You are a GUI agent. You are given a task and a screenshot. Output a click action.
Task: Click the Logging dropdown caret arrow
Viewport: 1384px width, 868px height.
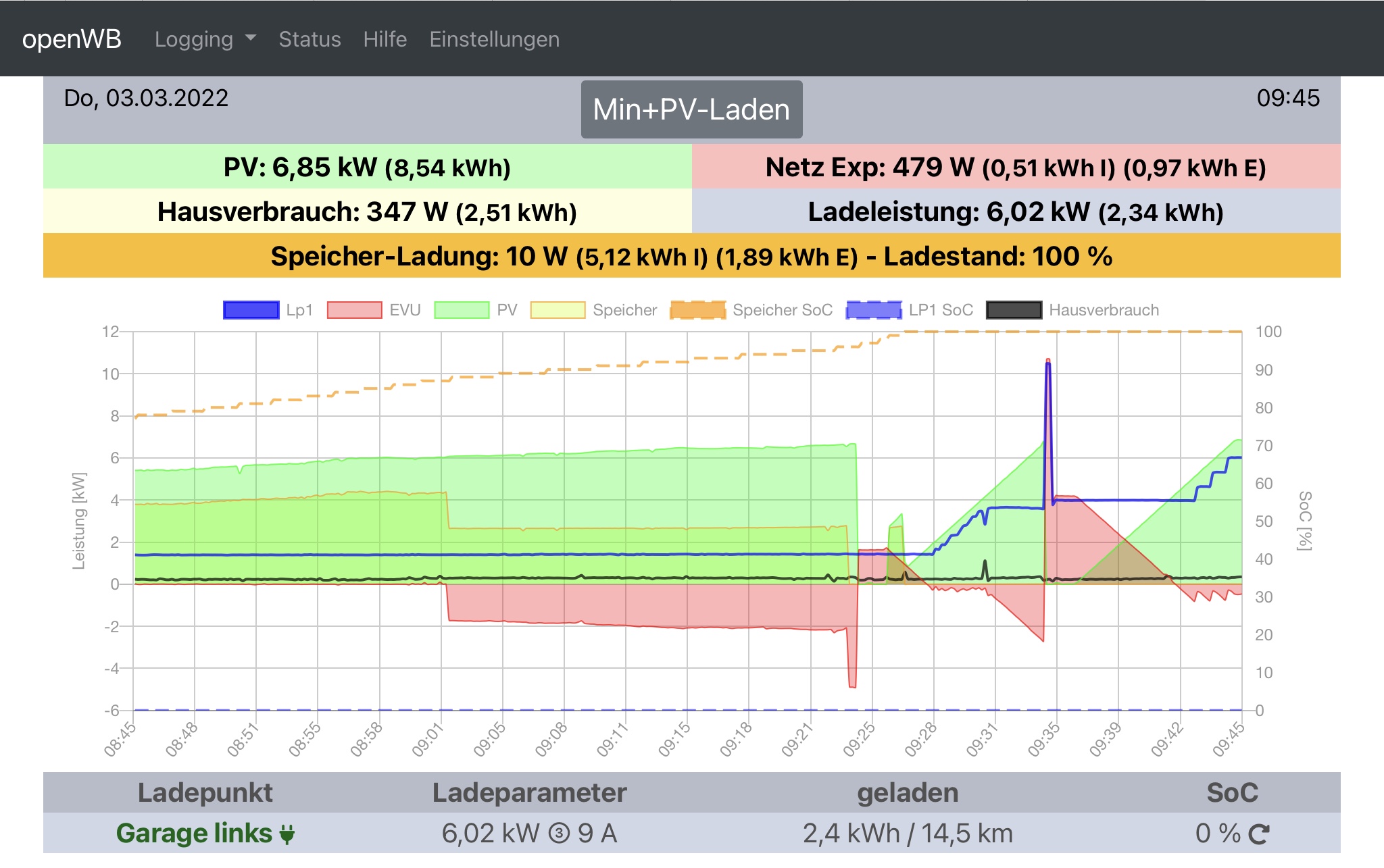251,39
